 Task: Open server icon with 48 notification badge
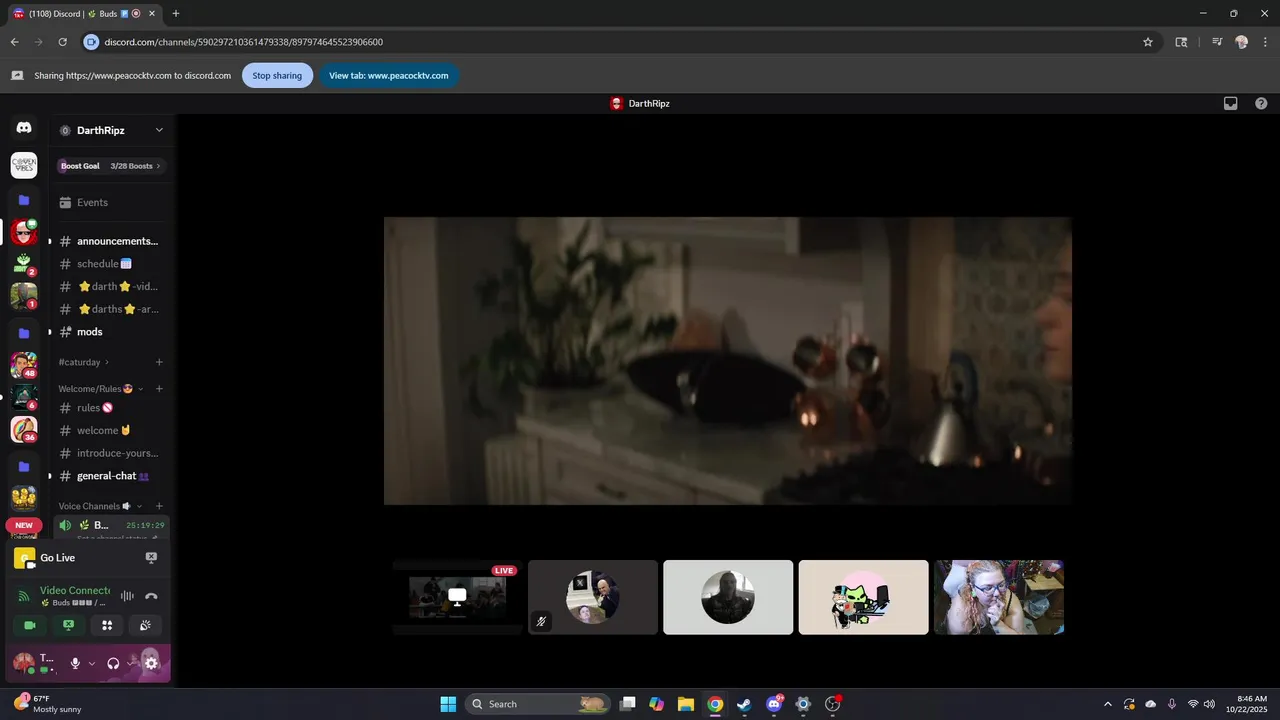pyautogui.click(x=24, y=365)
